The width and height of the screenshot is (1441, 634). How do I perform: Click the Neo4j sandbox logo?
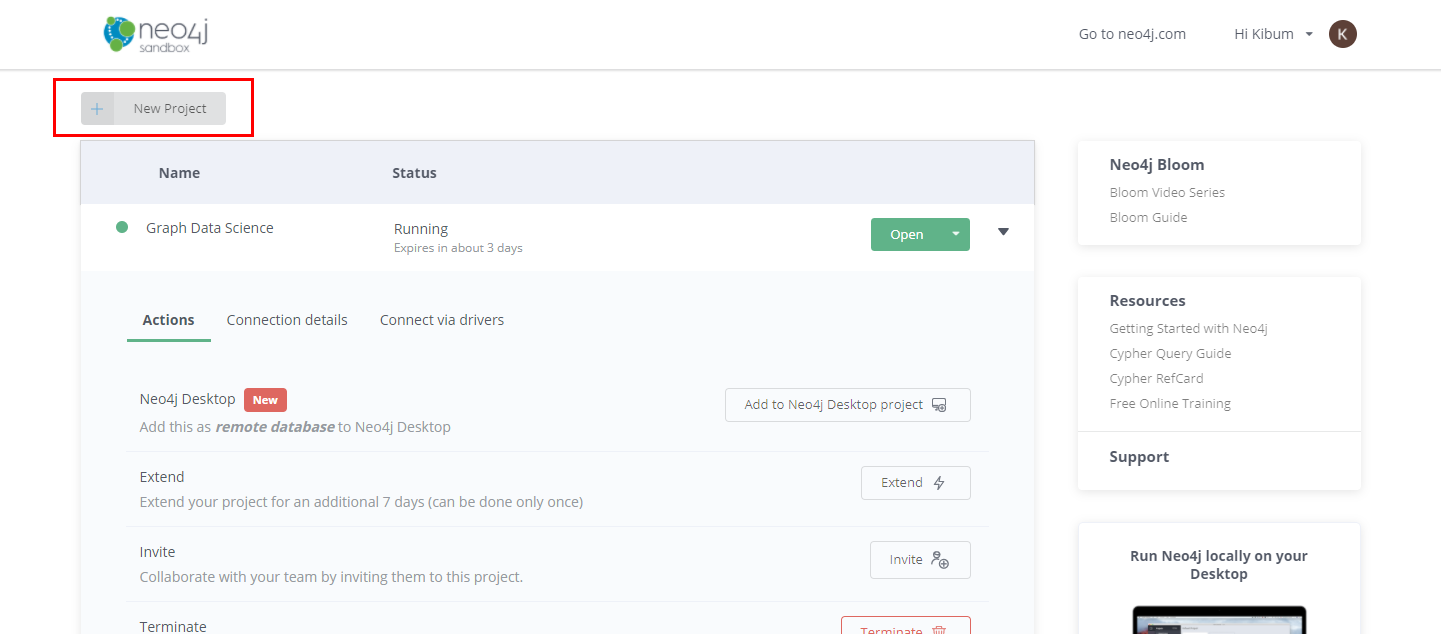coord(155,34)
